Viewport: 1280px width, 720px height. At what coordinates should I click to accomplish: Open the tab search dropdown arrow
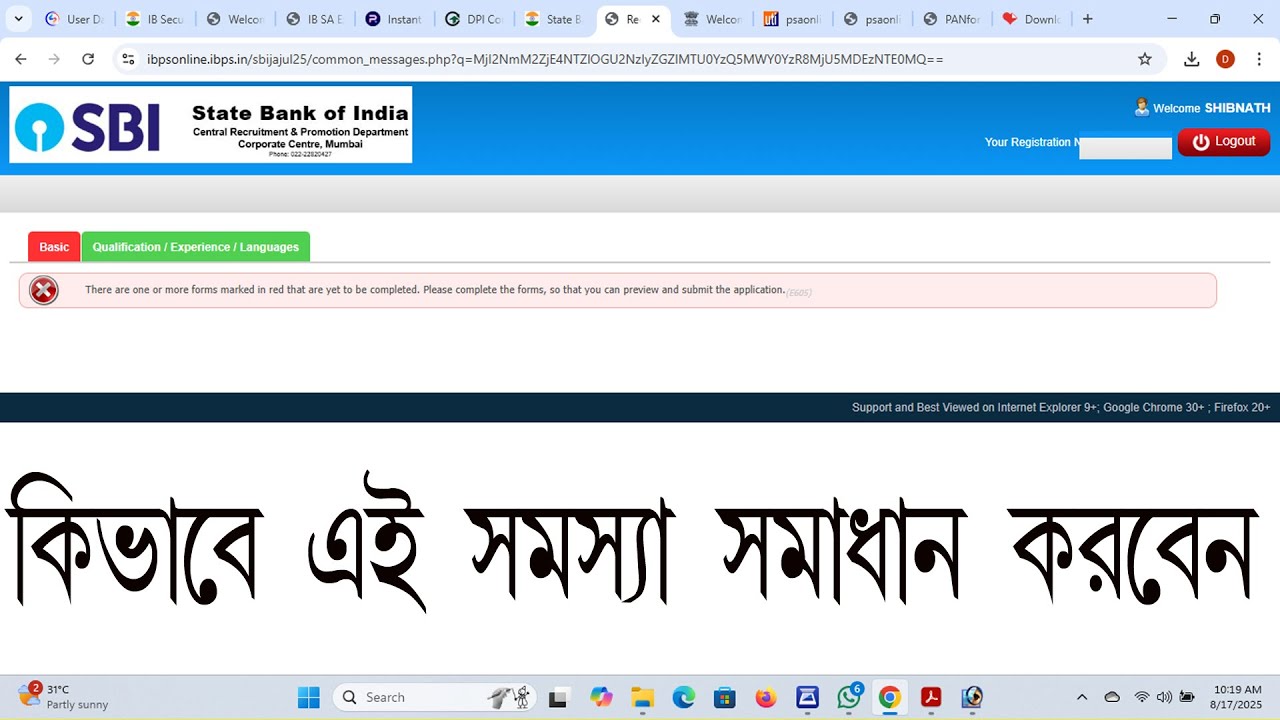(18, 19)
